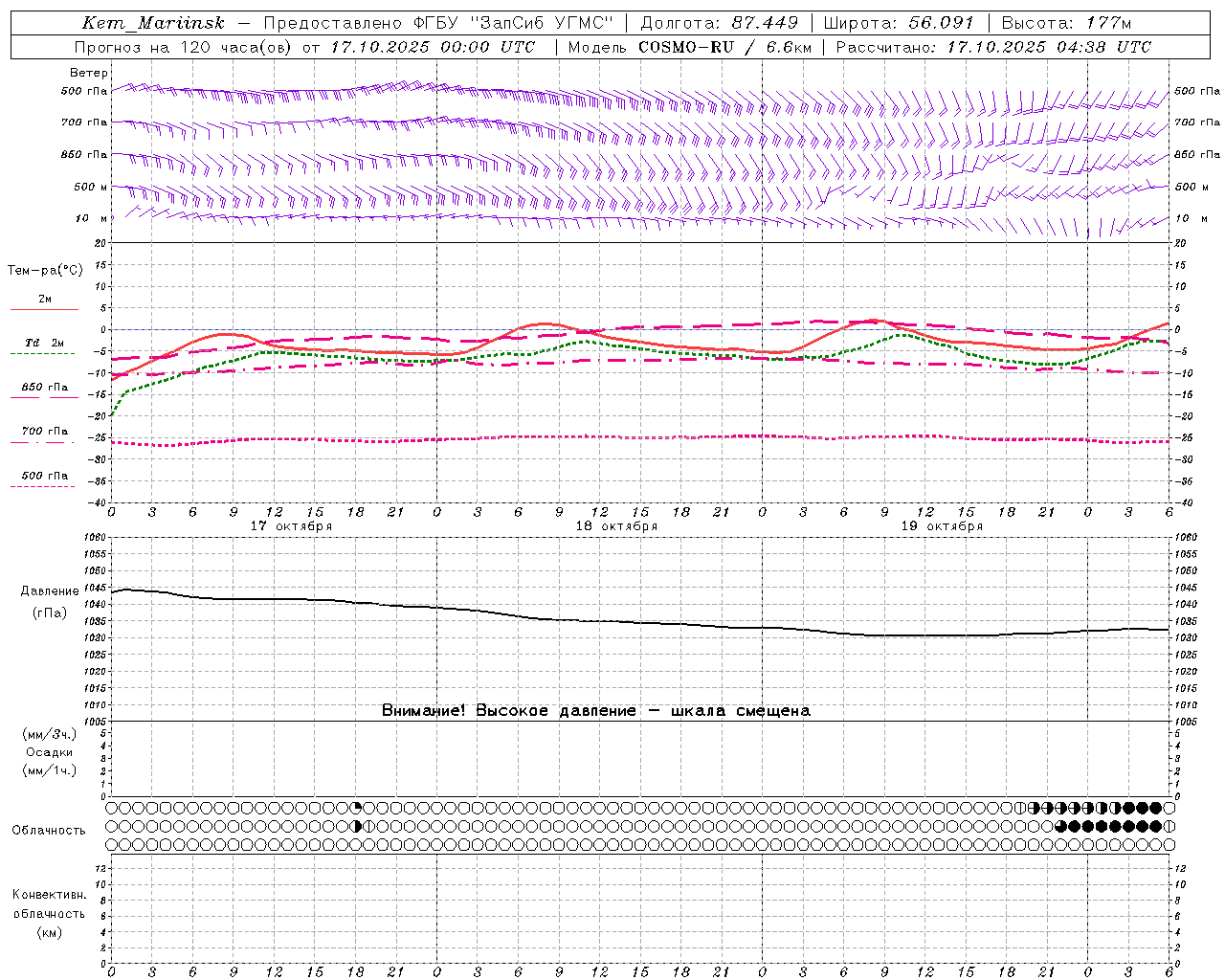The image size is (1225, 980).
Task: Click the 500 м wind level label on the left
Action: 91,187
